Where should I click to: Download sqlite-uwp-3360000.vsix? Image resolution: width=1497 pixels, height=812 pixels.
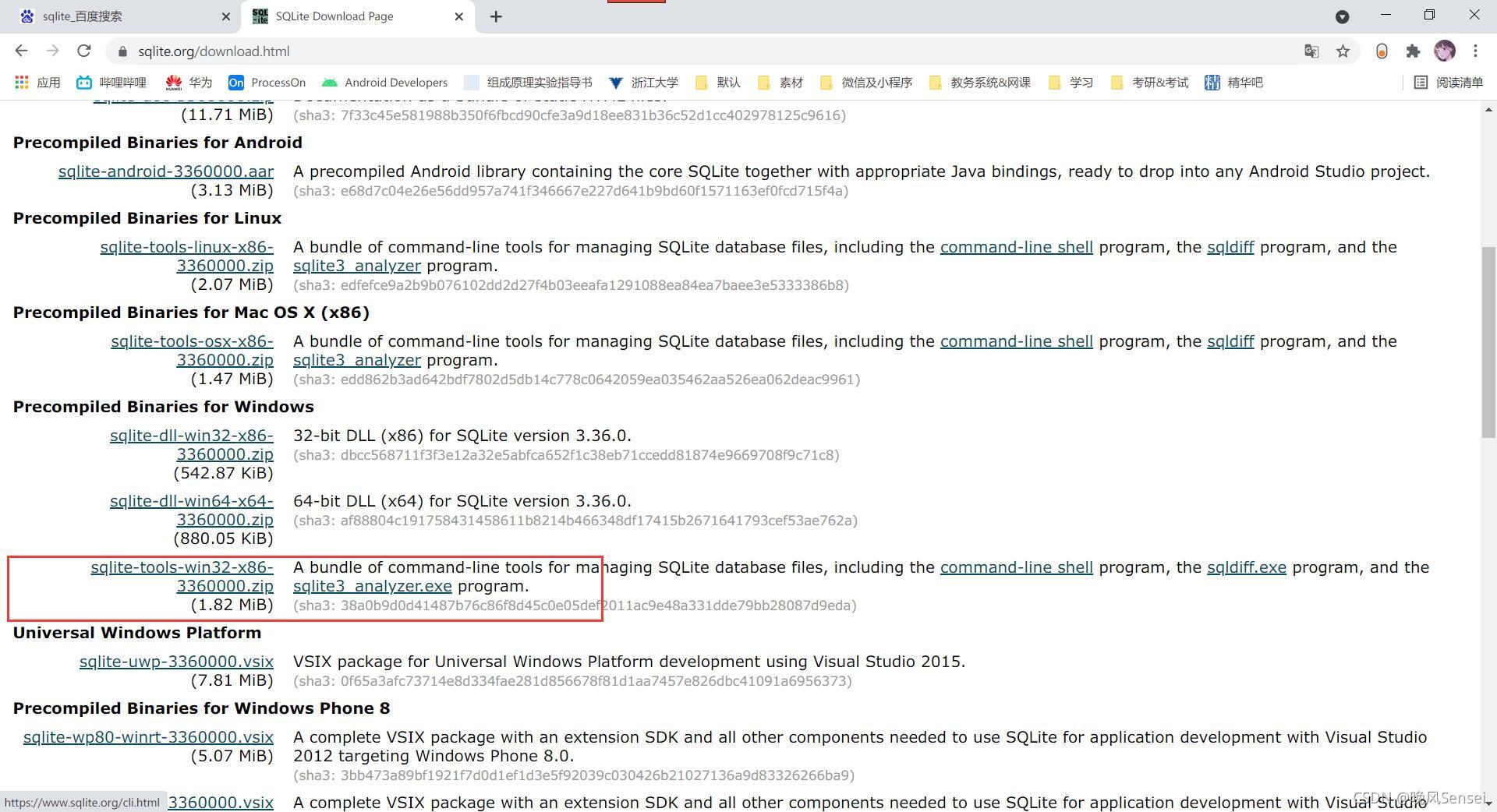click(176, 662)
